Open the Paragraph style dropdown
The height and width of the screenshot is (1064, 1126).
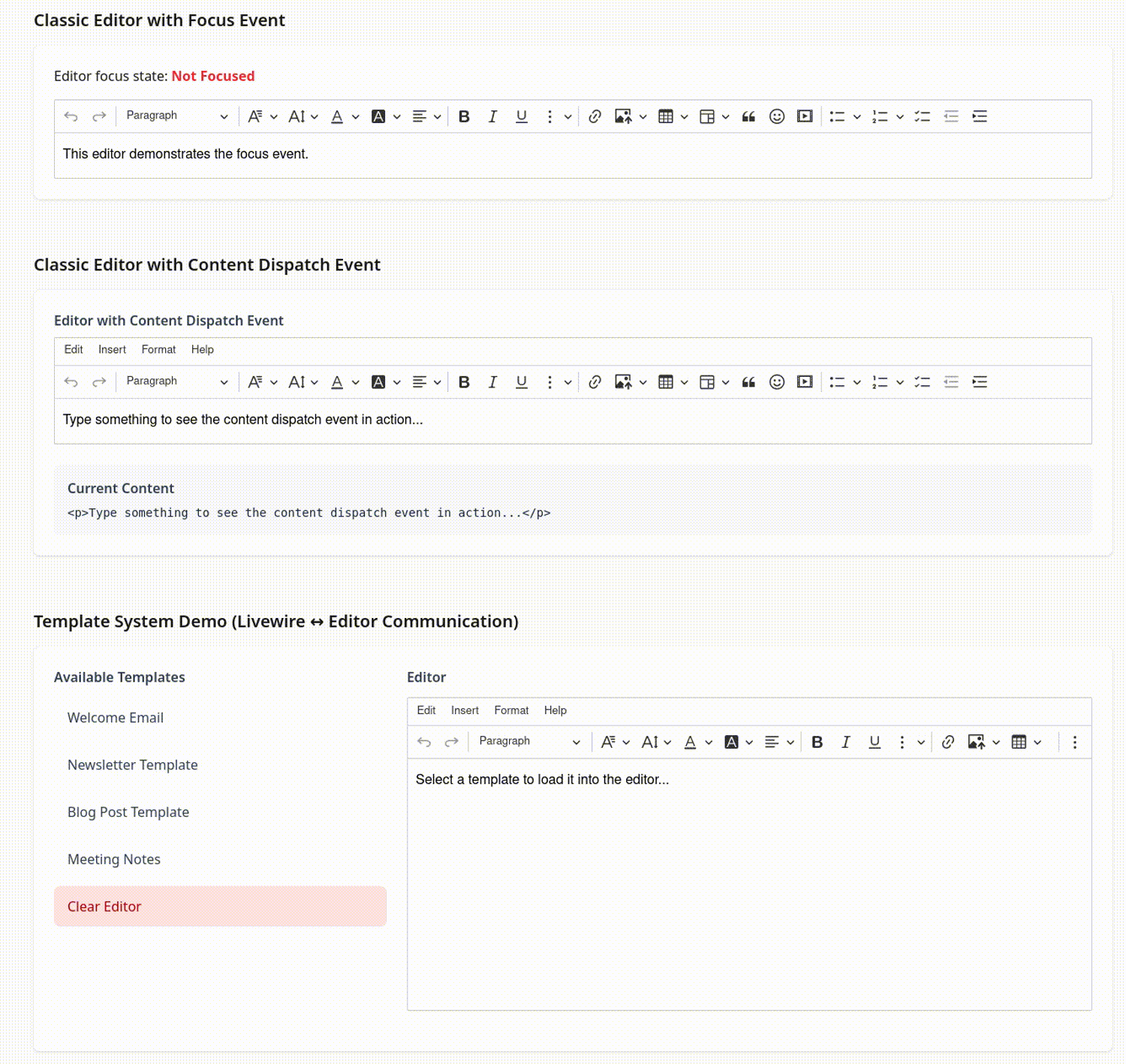(x=176, y=116)
